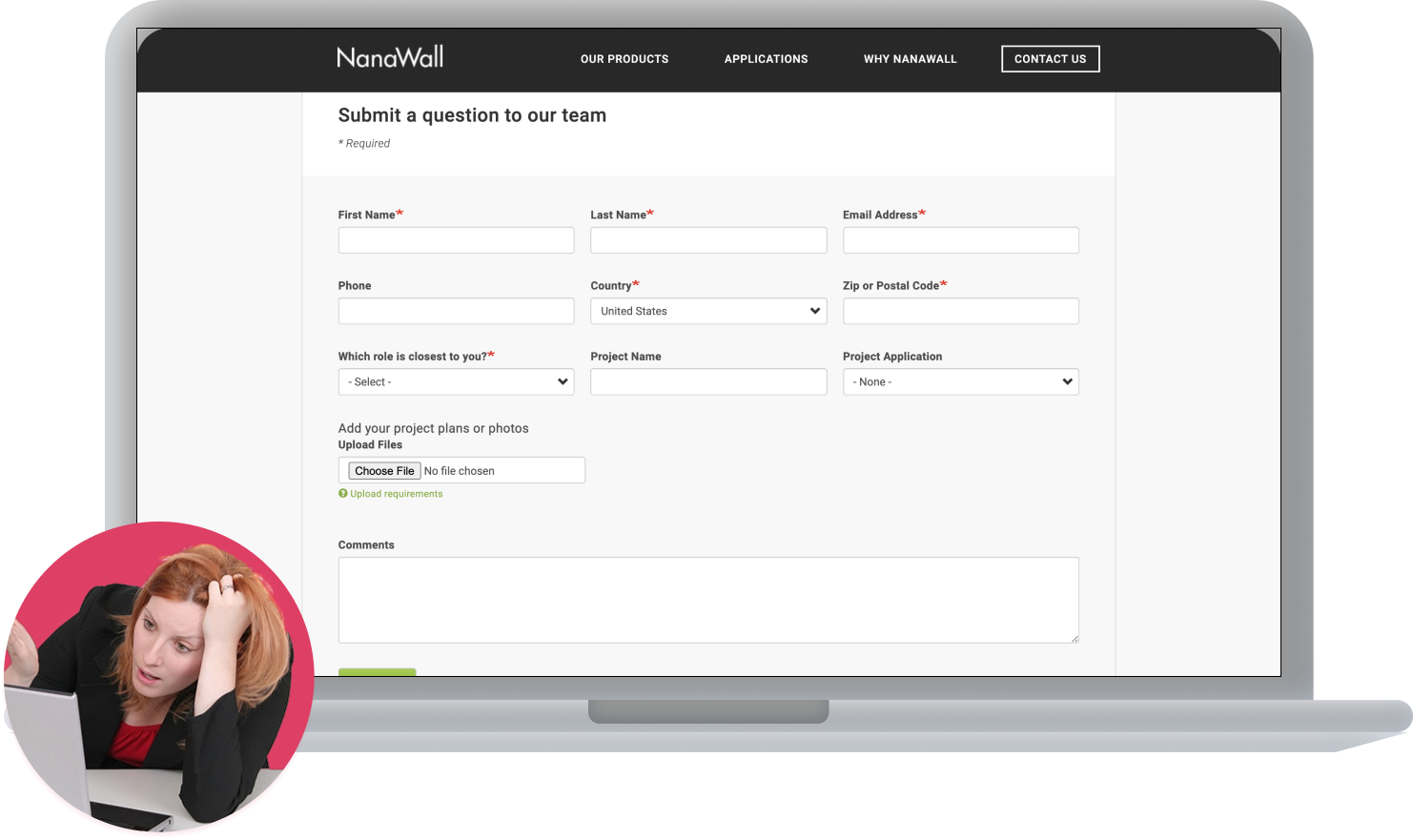Image resolution: width=1413 pixels, height=840 pixels.
Task: Click the 'Add your project plans or photos' text
Action: 433,428
